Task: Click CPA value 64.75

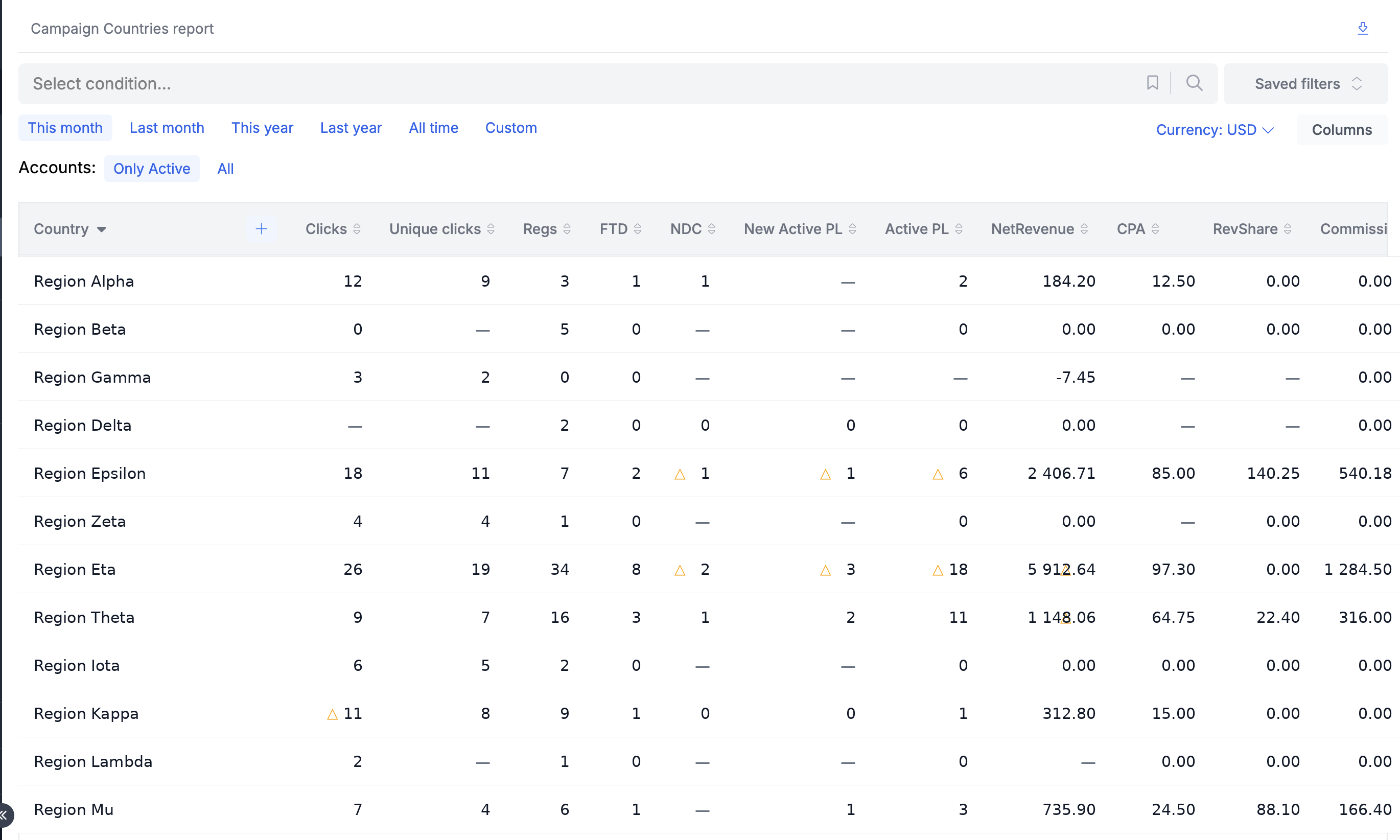Action: click(1173, 617)
